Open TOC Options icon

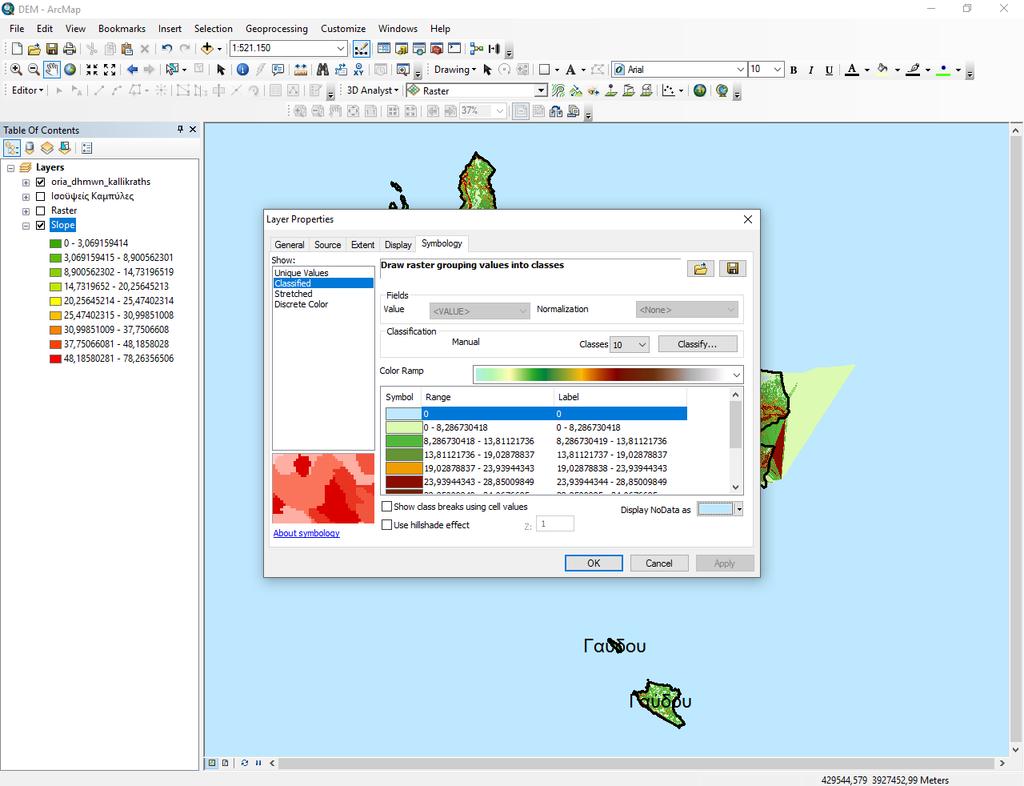click(x=87, y=148)
